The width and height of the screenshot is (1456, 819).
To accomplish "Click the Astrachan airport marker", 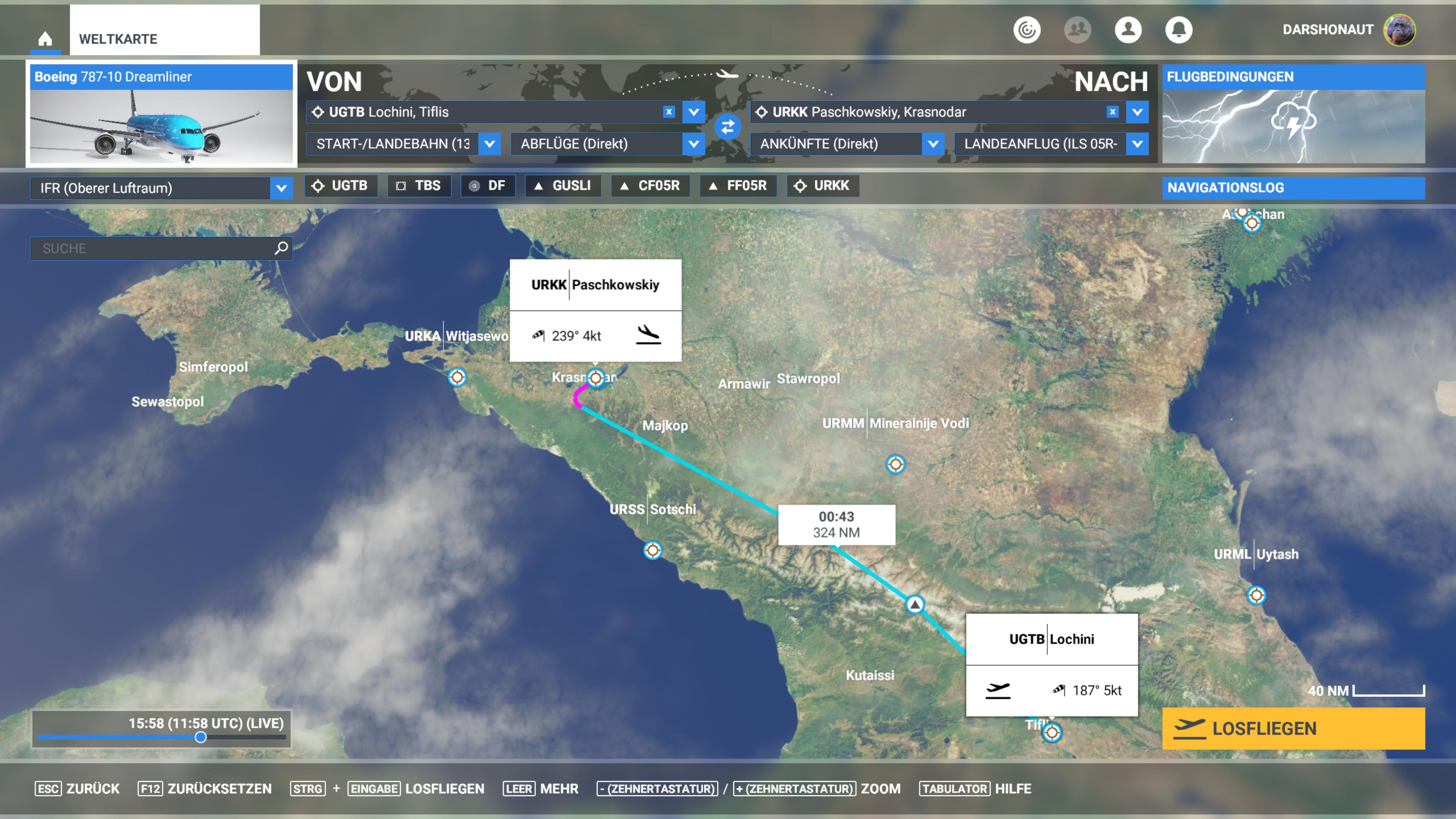I will coord(1252,223).
